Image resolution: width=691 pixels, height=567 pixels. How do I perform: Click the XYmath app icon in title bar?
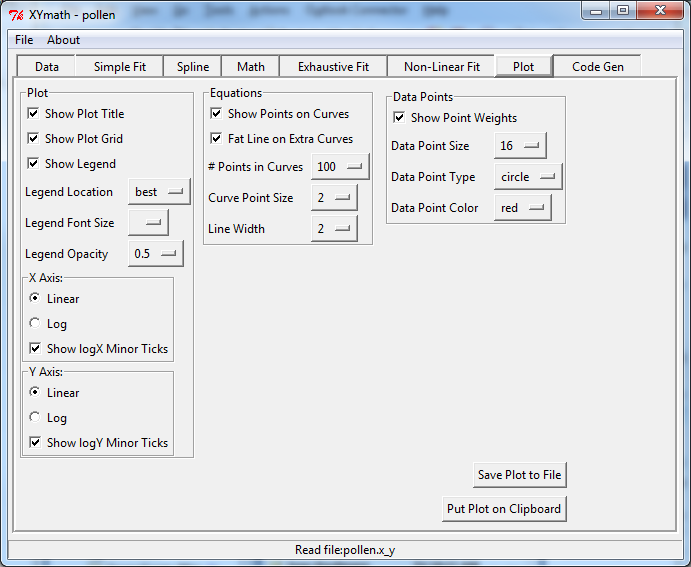point(16,13)
